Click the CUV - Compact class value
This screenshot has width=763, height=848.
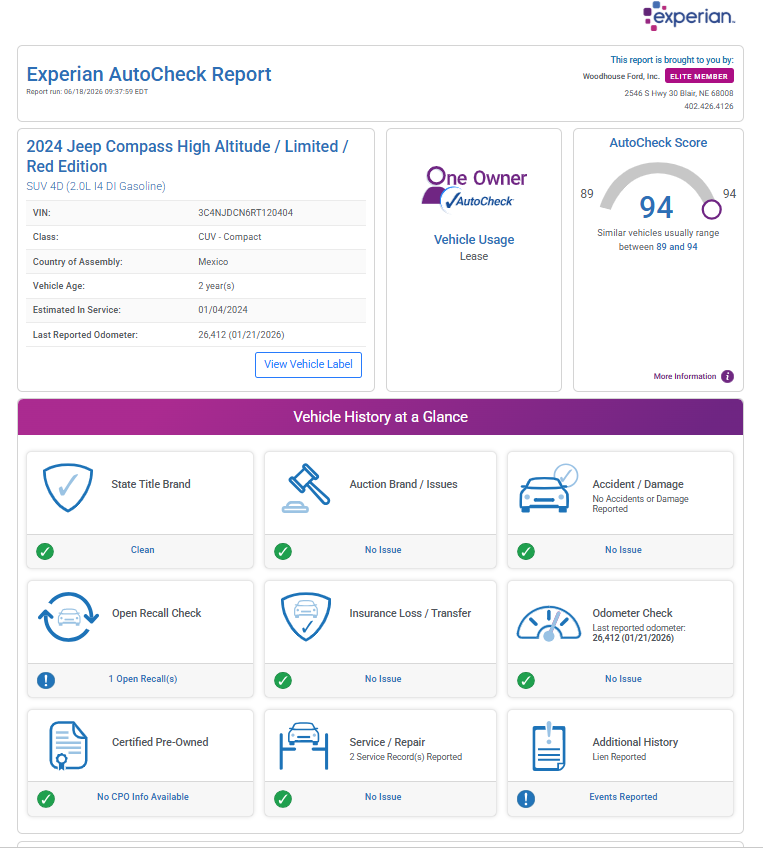pos(229,237)
